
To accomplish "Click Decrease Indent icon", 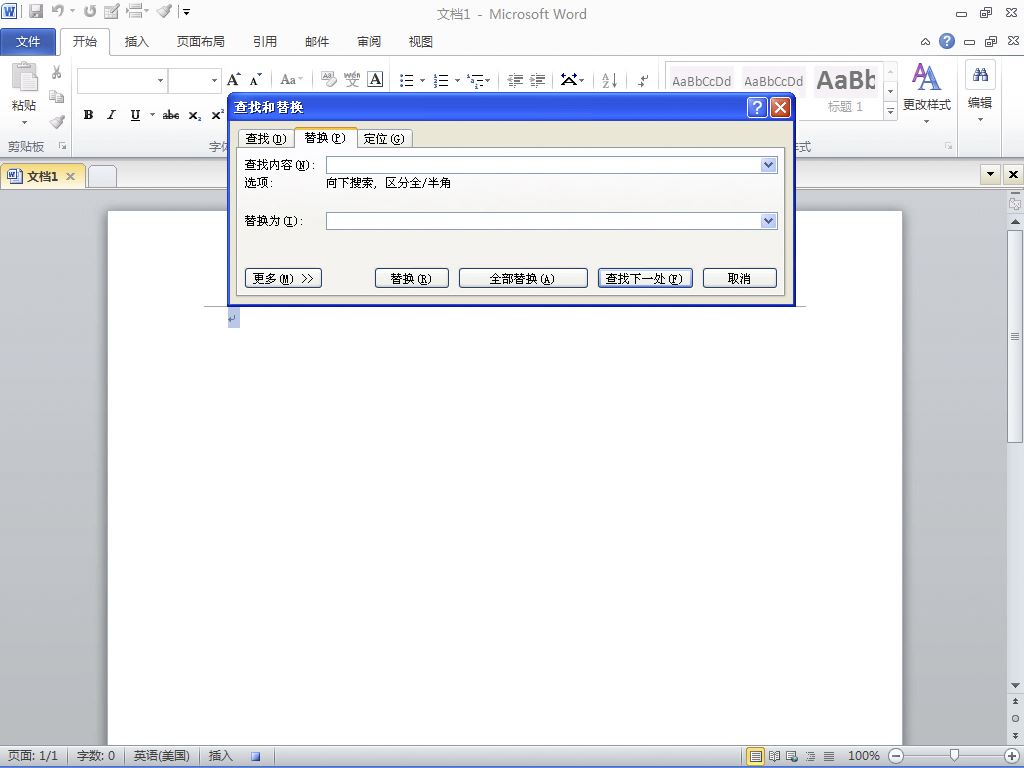I will (x=515, y=80).
